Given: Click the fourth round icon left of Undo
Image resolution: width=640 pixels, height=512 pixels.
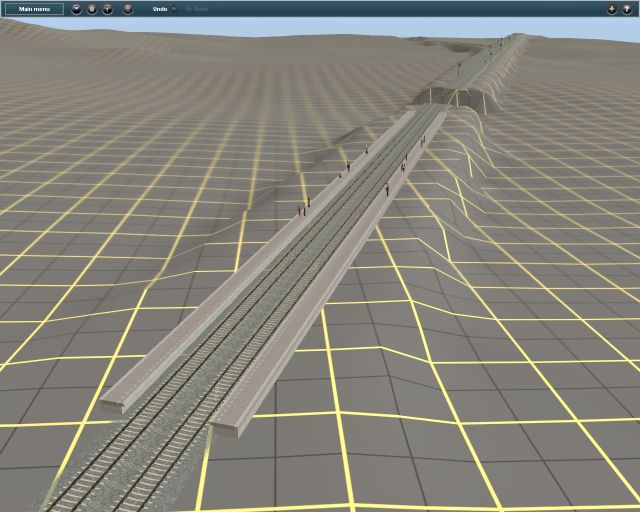Looking at the screenshot, I should 128,9.
